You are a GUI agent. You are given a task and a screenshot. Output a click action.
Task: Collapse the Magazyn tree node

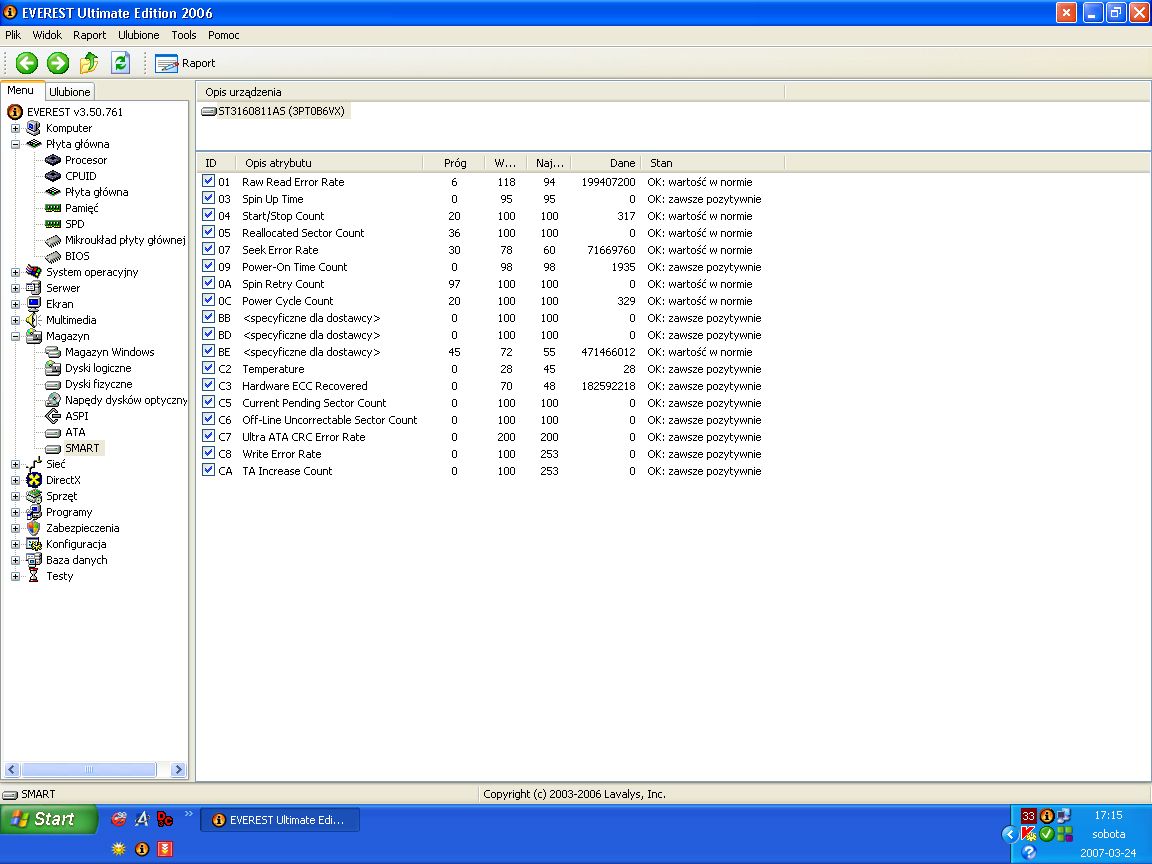click(15, 336)
